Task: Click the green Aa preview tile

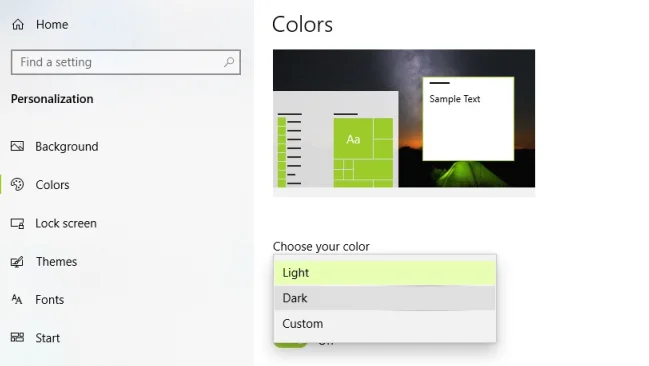Action: pyautogui.click(x=353, y=138)
